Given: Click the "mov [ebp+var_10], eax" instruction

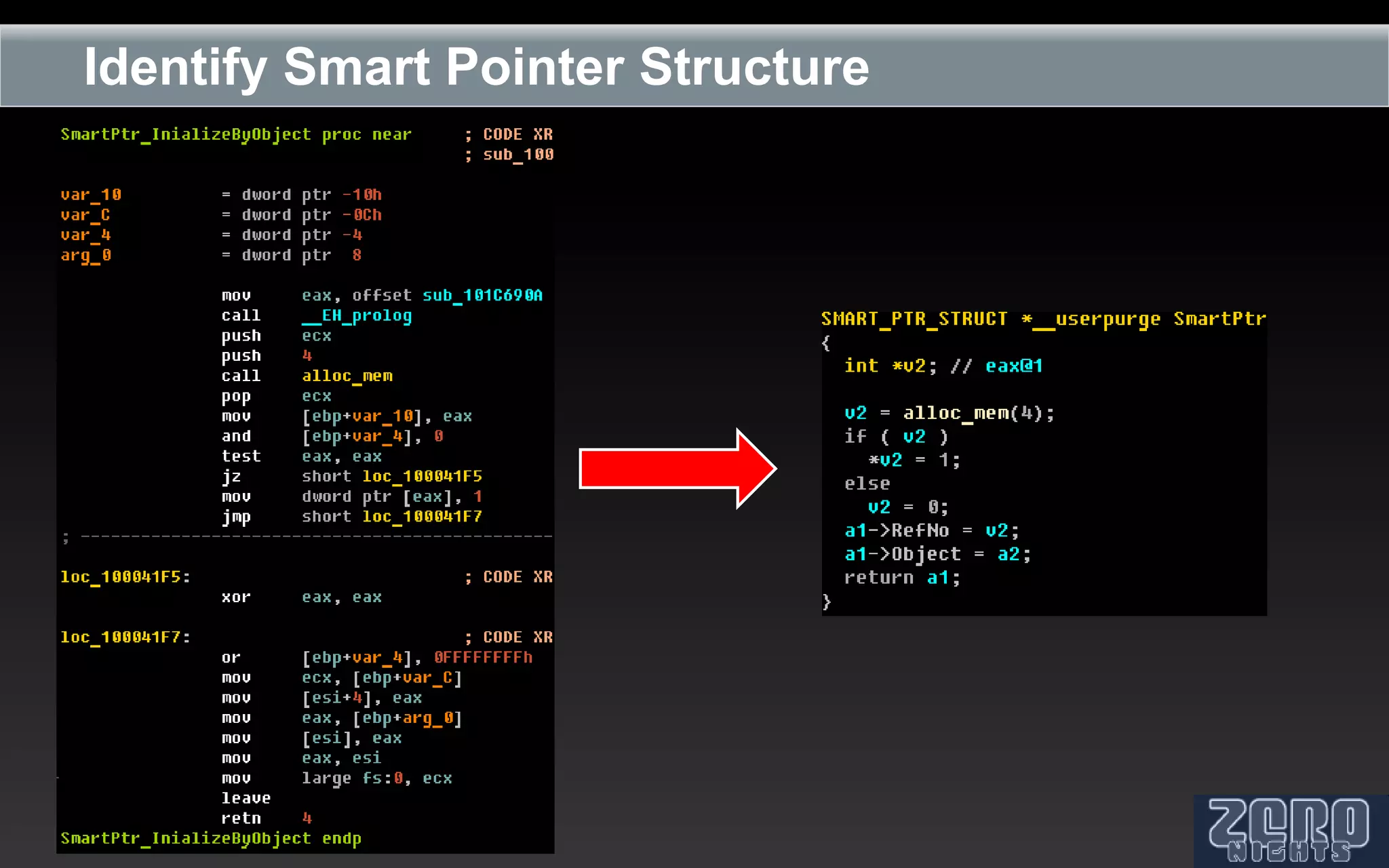Looking at the screenshot, I should [347, 416].
